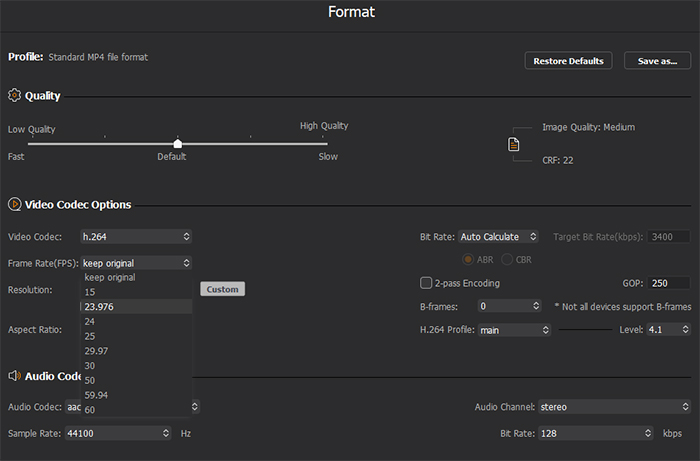Screen dimensions: 700x461
Task: Choose 59.94 fps from the list
Action: coord(136,395)
